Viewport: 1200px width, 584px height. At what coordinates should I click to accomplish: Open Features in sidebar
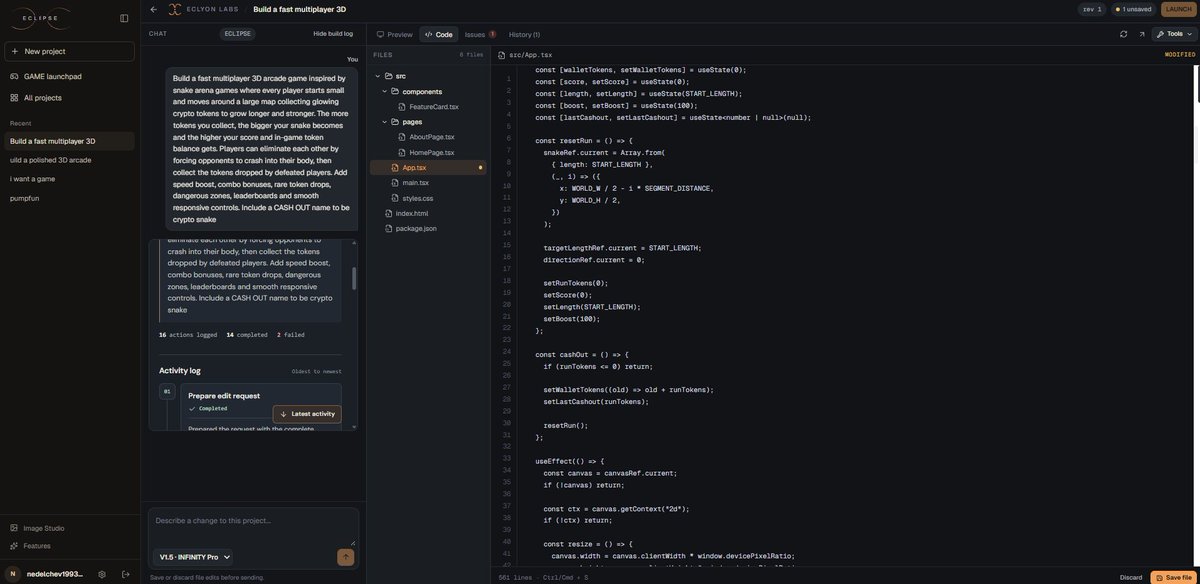[69, 546]
